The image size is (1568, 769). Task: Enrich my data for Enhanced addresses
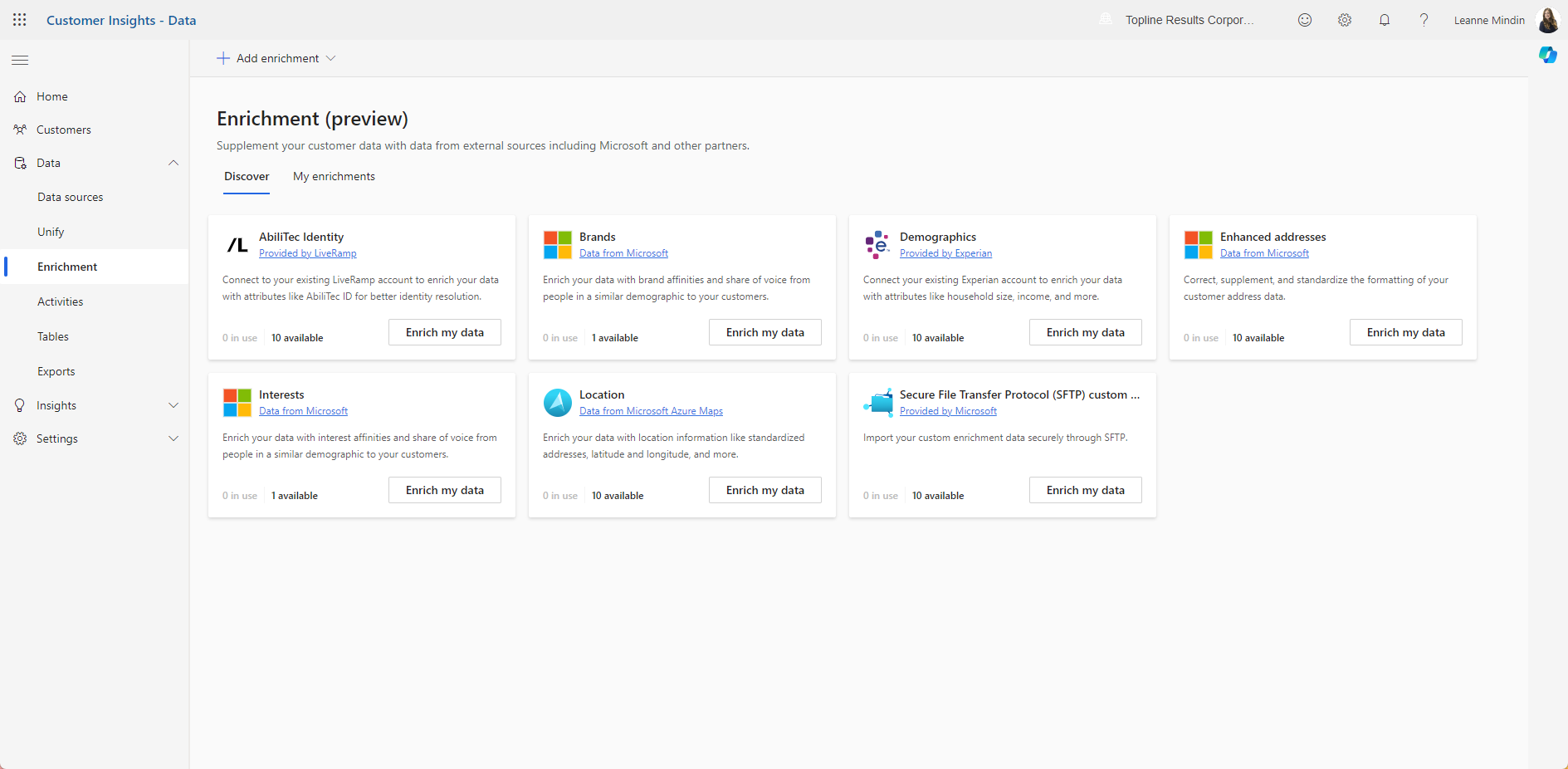[1406, 332]
